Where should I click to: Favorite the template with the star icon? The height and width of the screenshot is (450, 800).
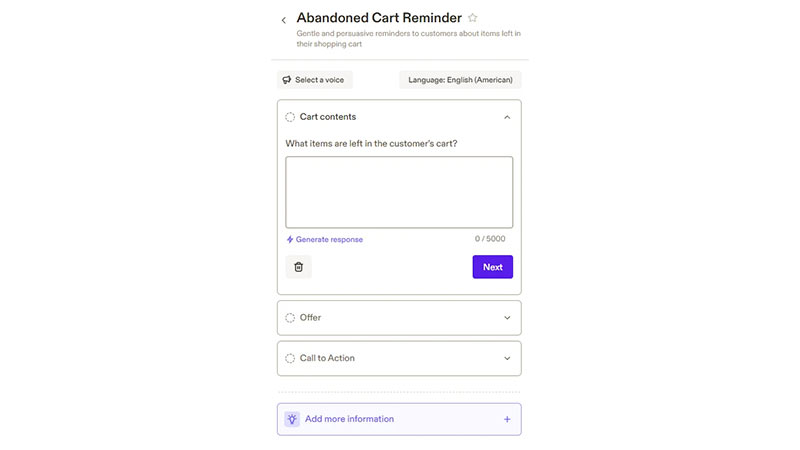tap(472, 18)
